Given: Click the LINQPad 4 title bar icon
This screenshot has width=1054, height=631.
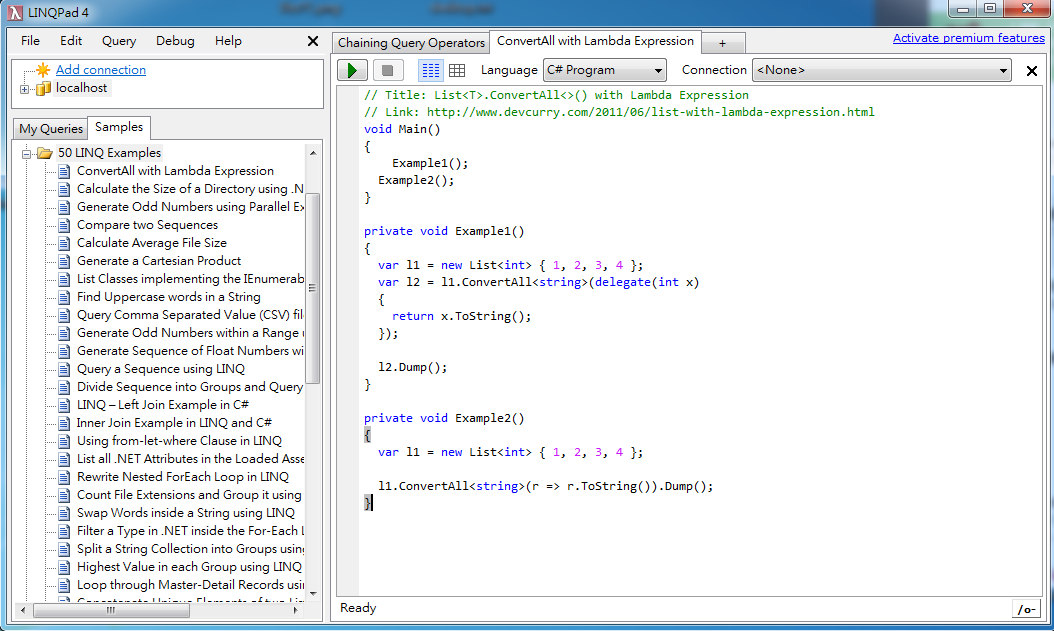Looking at the screenshot, I should click(15, 12).
